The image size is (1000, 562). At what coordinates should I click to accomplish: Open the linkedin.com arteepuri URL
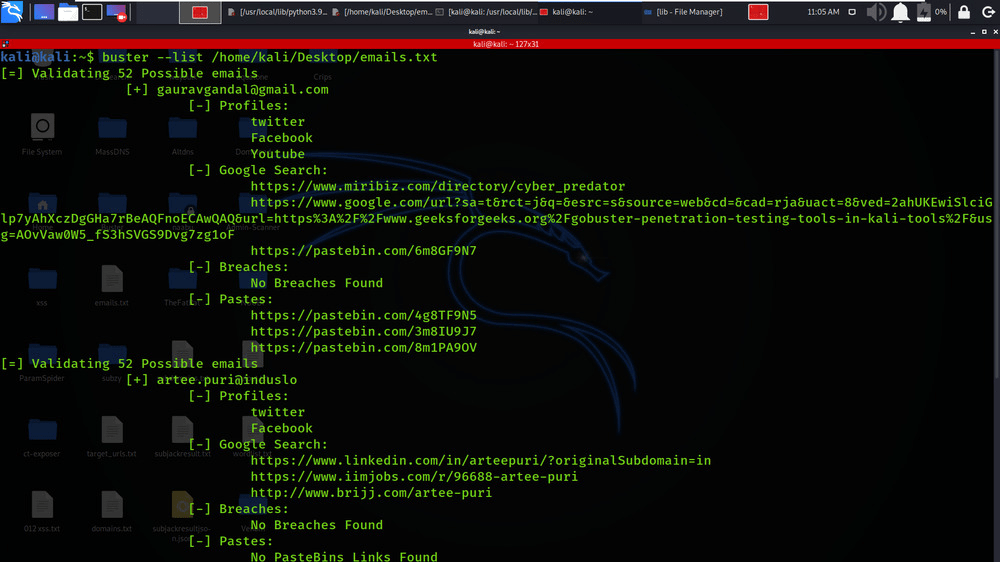coord(481,461)
